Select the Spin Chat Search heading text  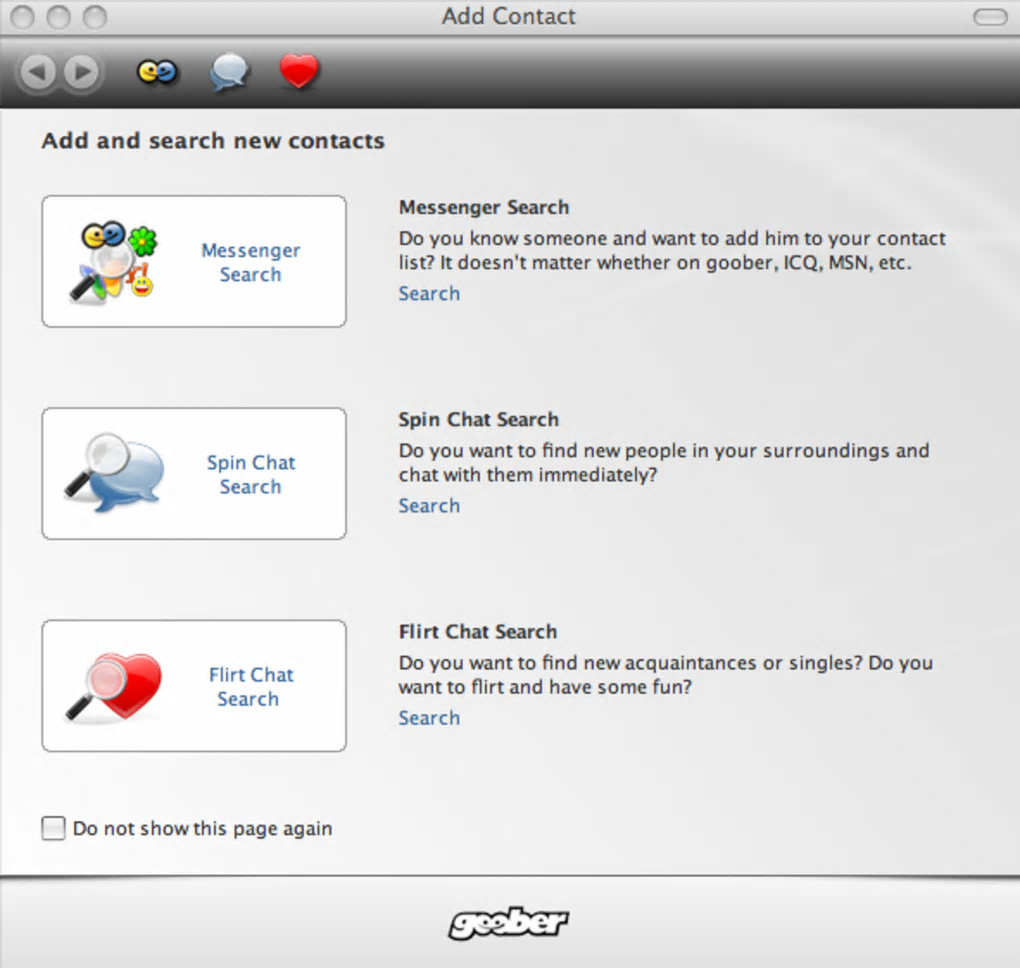[x=479, y=419]
